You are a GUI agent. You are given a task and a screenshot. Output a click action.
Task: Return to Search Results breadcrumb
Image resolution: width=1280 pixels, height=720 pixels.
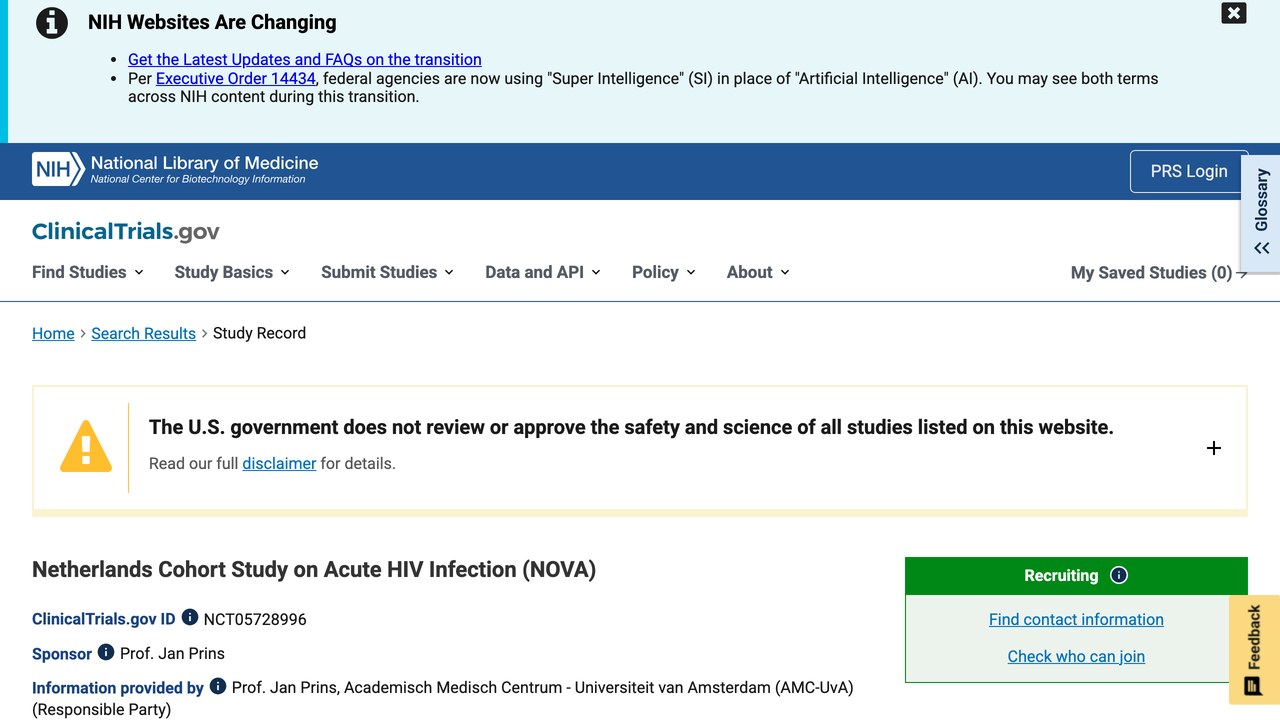pyautogui.click(x=143, y=333)
